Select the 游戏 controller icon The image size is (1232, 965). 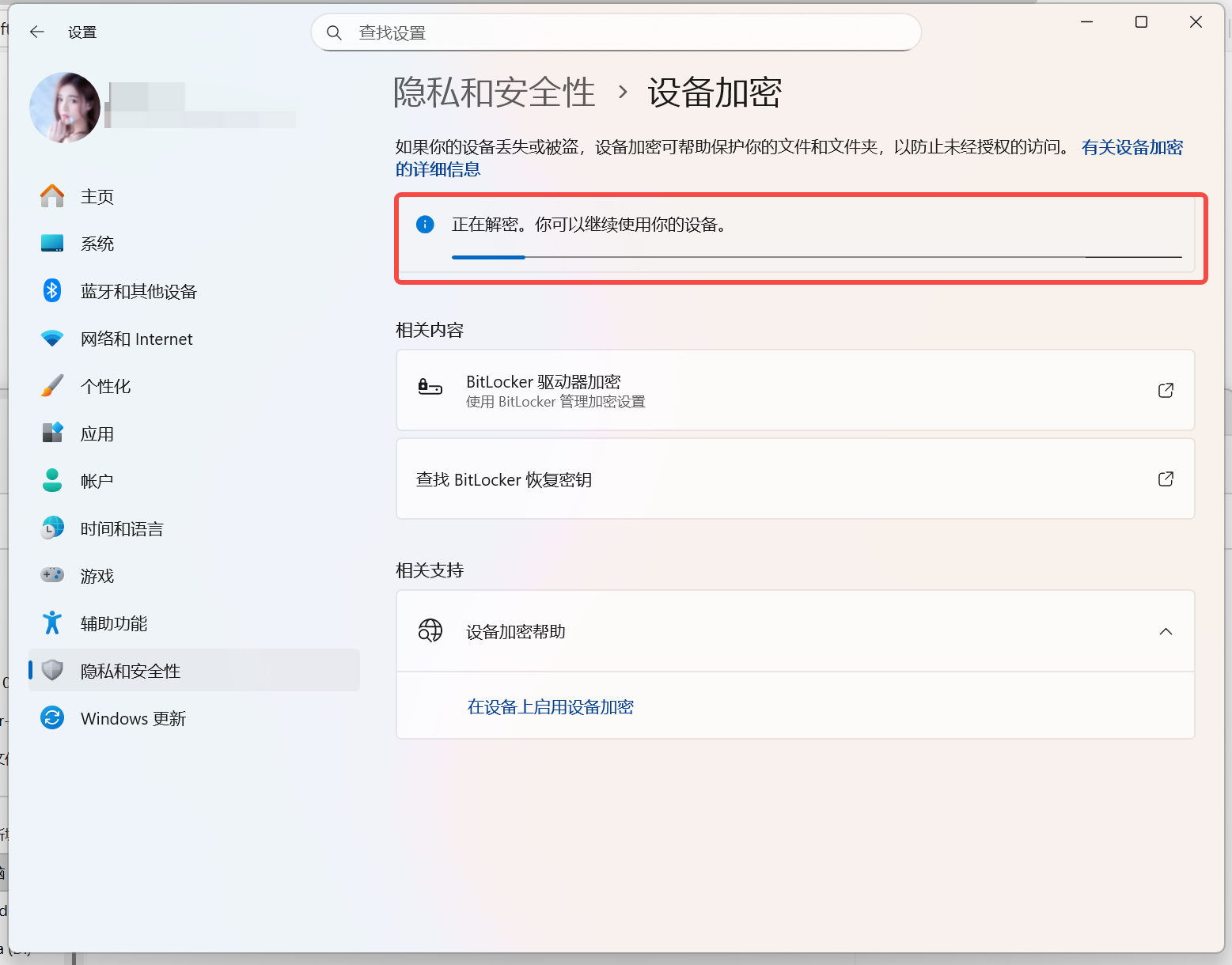[51, 575]
